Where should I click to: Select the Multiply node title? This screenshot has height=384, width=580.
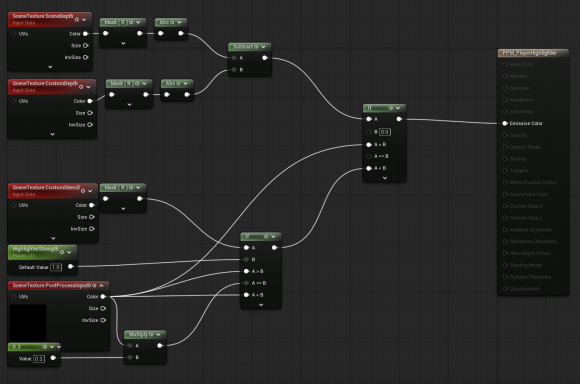138,334
